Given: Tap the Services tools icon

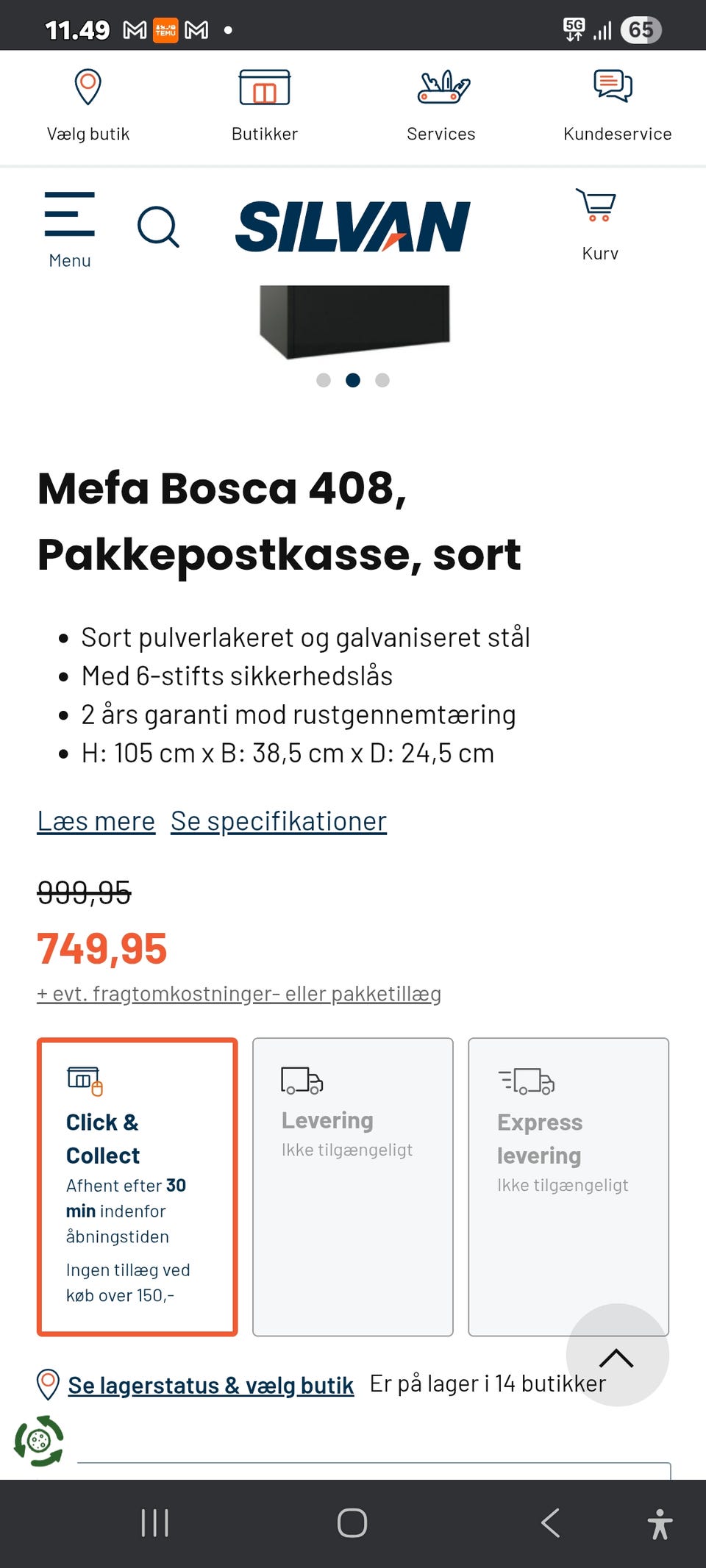Looking at the screenshot, I should [443, 88].
